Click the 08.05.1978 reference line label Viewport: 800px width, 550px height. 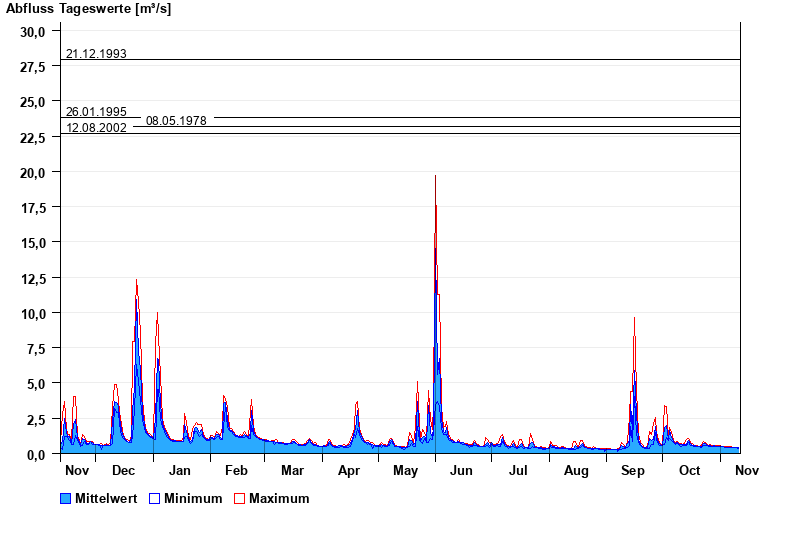click(x=176, y=121)
